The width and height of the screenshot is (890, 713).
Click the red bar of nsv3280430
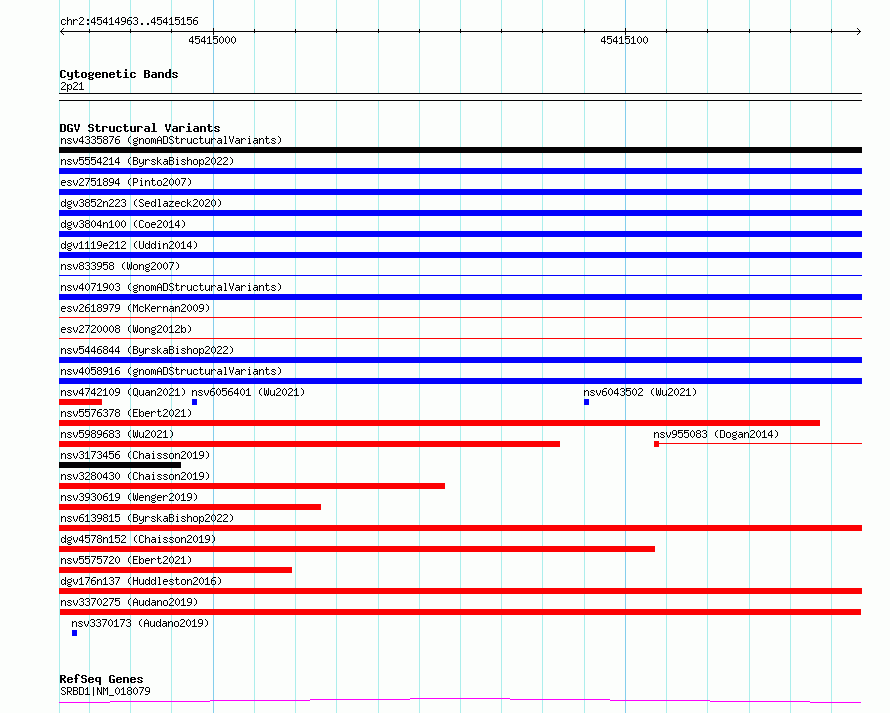point(252,486)
